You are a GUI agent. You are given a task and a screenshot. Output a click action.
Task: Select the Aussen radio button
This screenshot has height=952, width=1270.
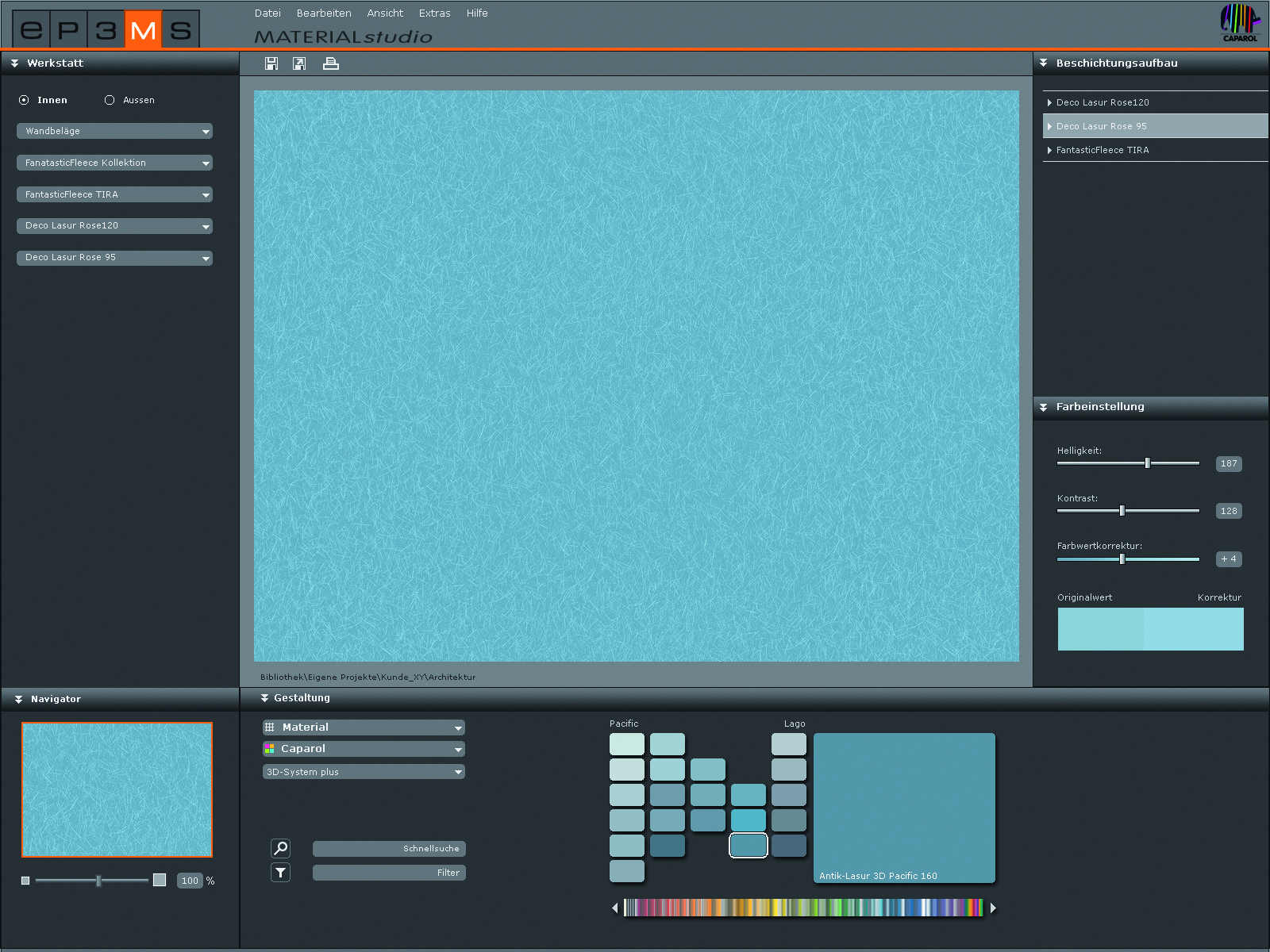click(x=110, y=100)
